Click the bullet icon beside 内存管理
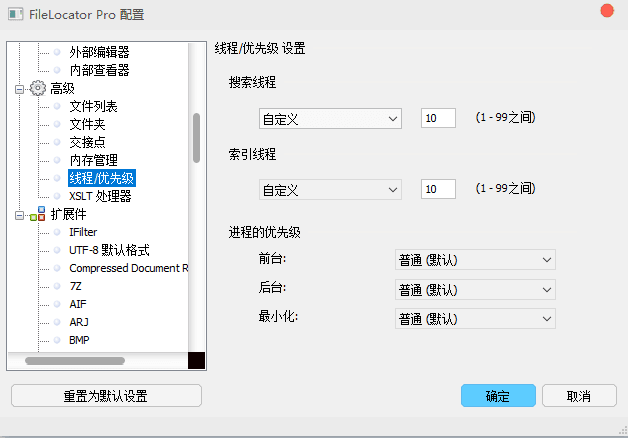628x438 pixels. 57,160
